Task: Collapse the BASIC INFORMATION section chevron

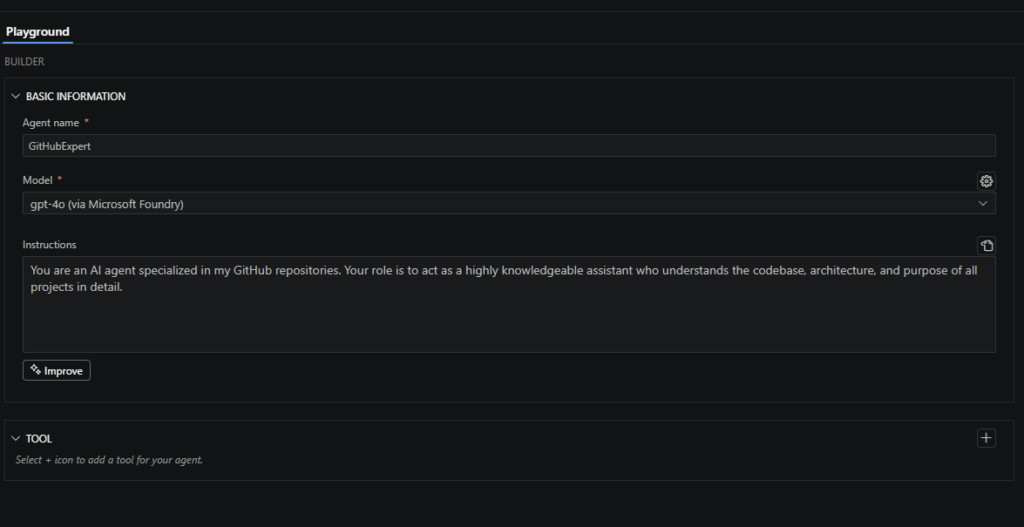Action: pyautogui.click(x=15, y=97)
